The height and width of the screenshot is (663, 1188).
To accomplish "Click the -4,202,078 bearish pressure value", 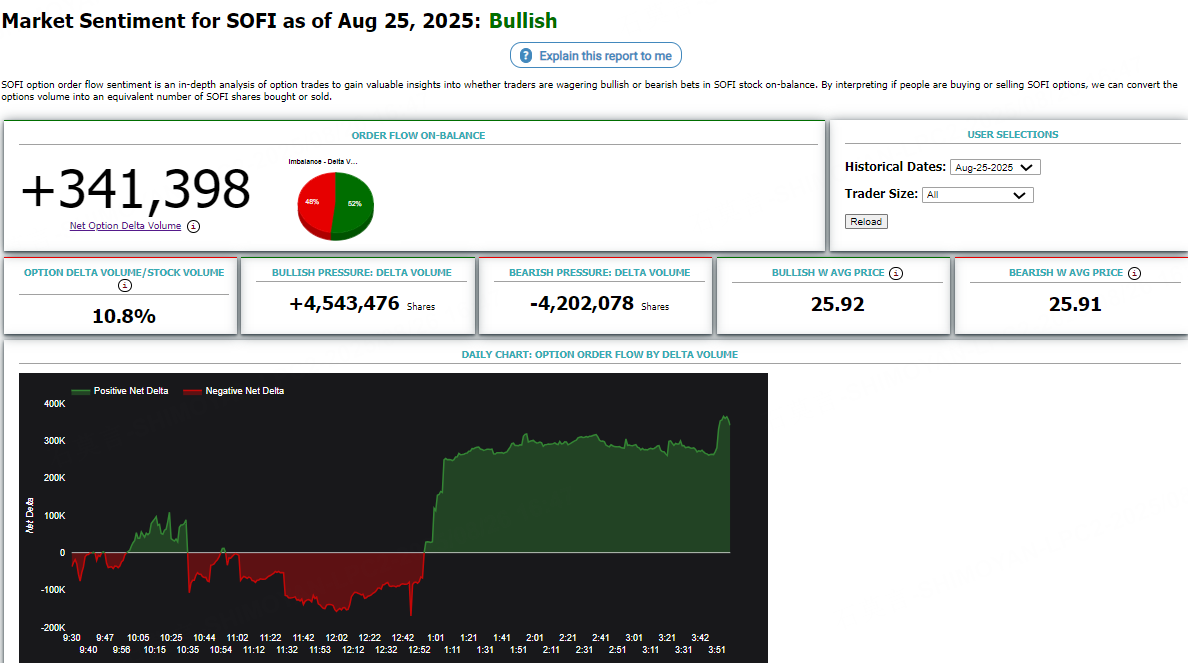I will tap(581, 304).
